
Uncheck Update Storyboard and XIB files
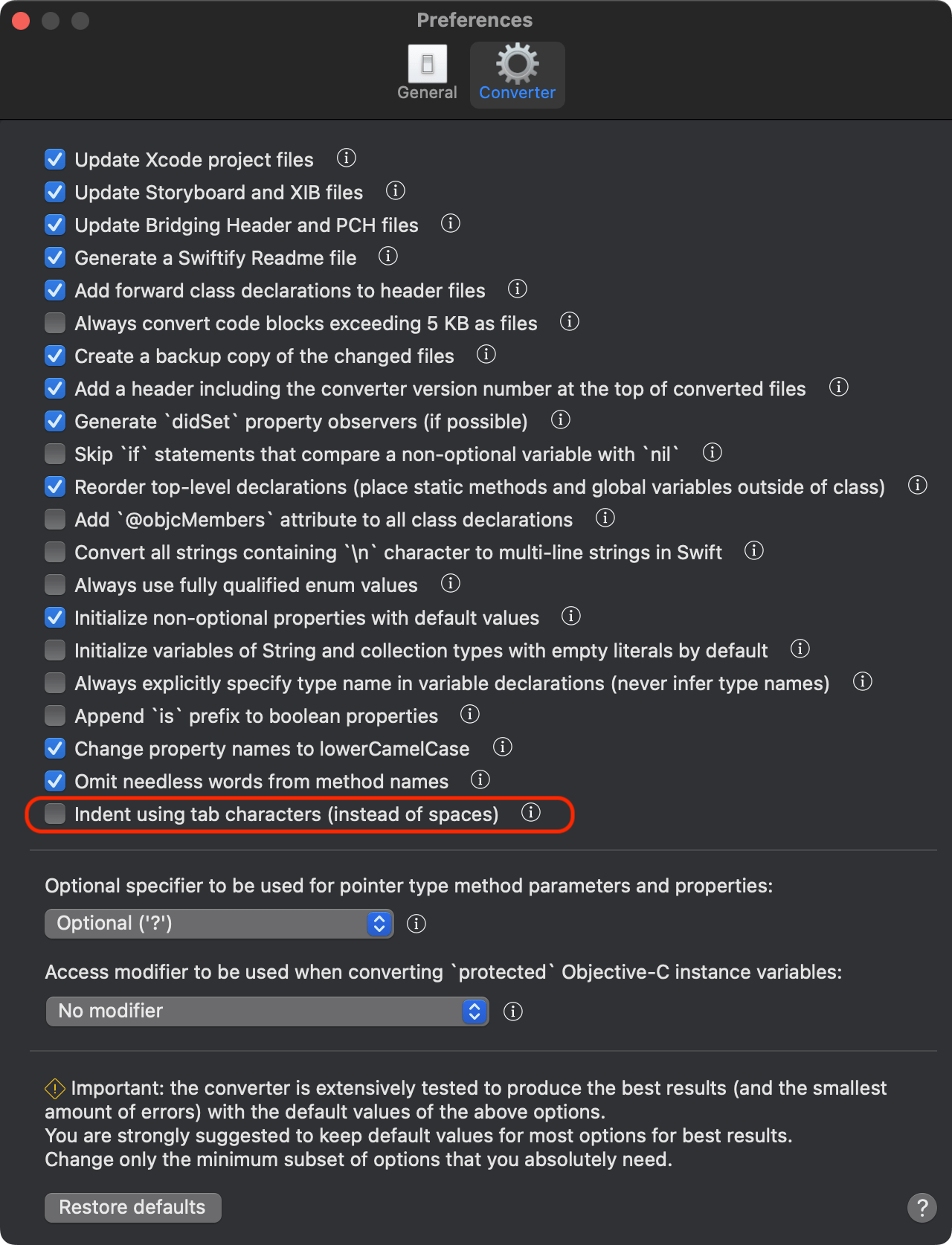click(x=55, y=193)
